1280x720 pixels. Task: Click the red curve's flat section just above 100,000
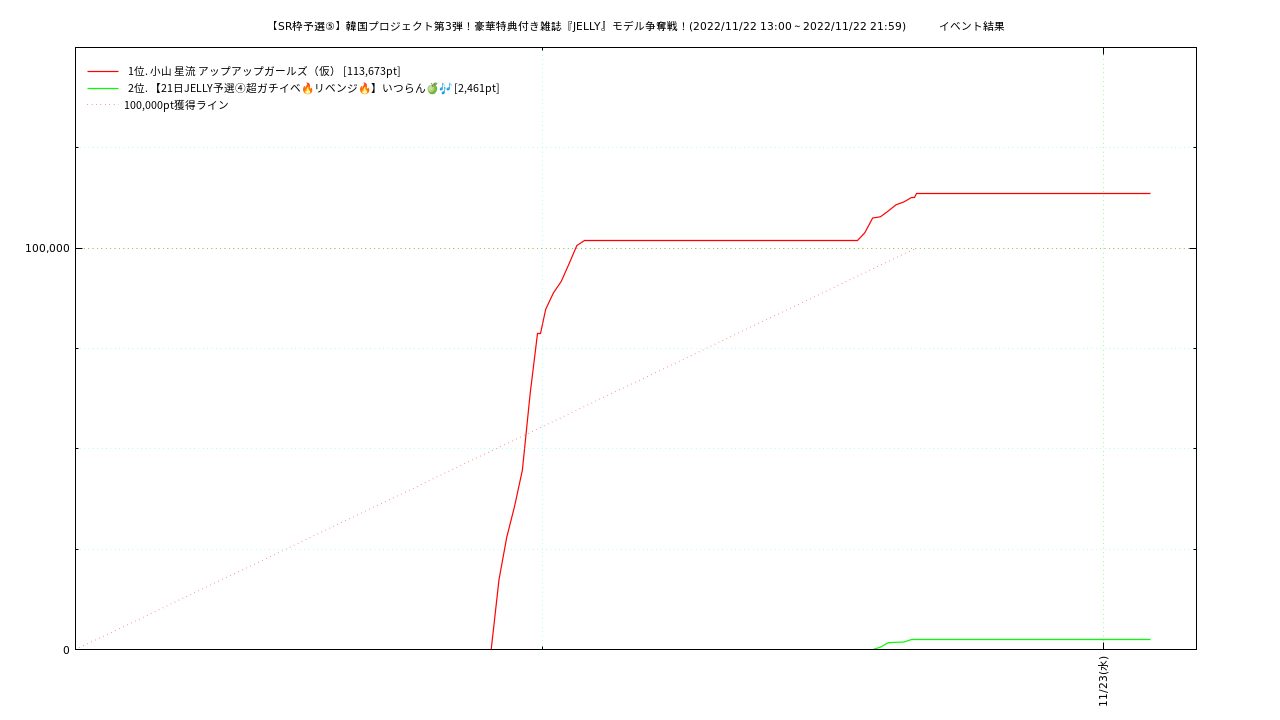click(720, 240)
